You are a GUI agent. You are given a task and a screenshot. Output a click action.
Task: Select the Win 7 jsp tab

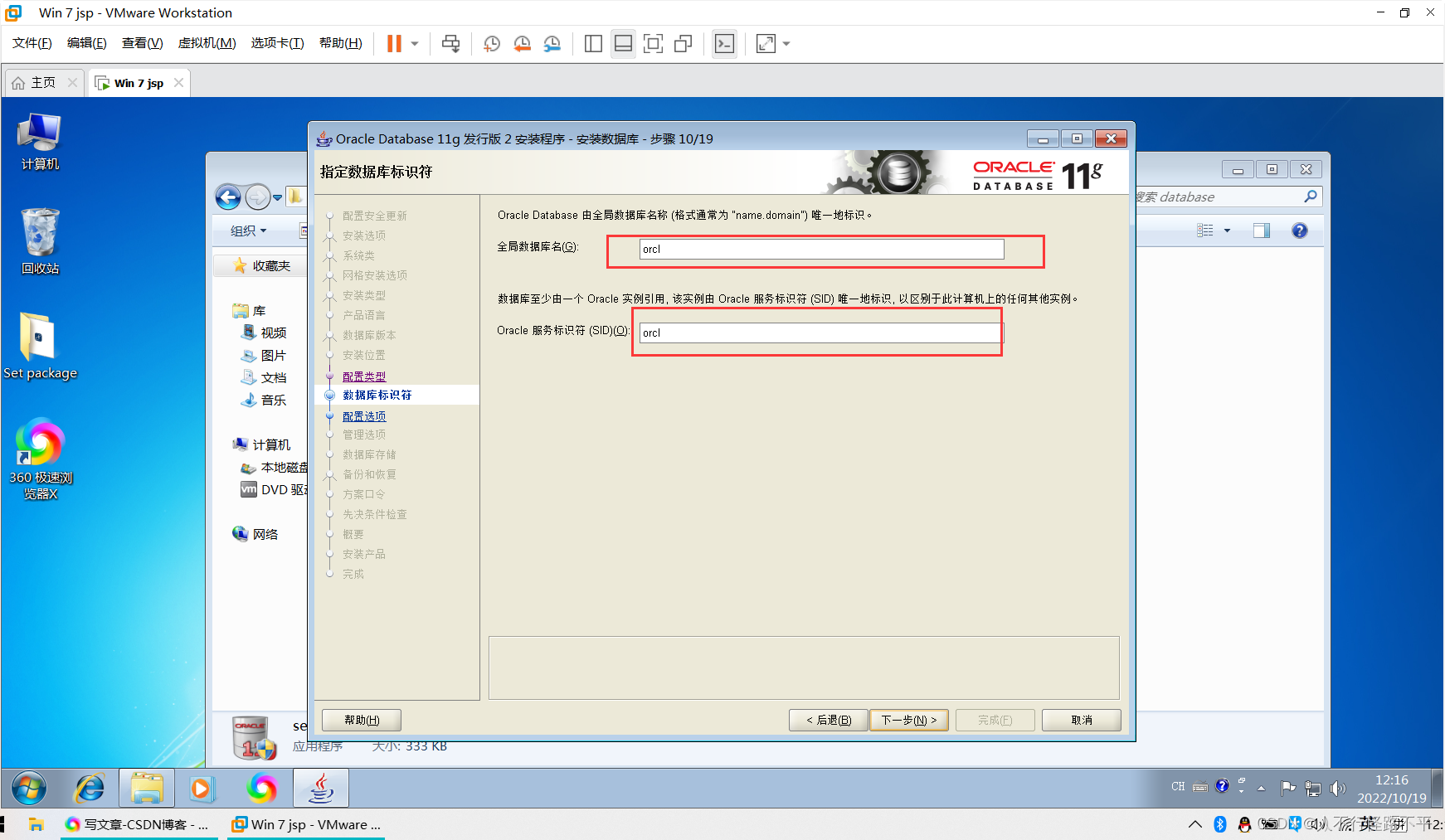139,83
